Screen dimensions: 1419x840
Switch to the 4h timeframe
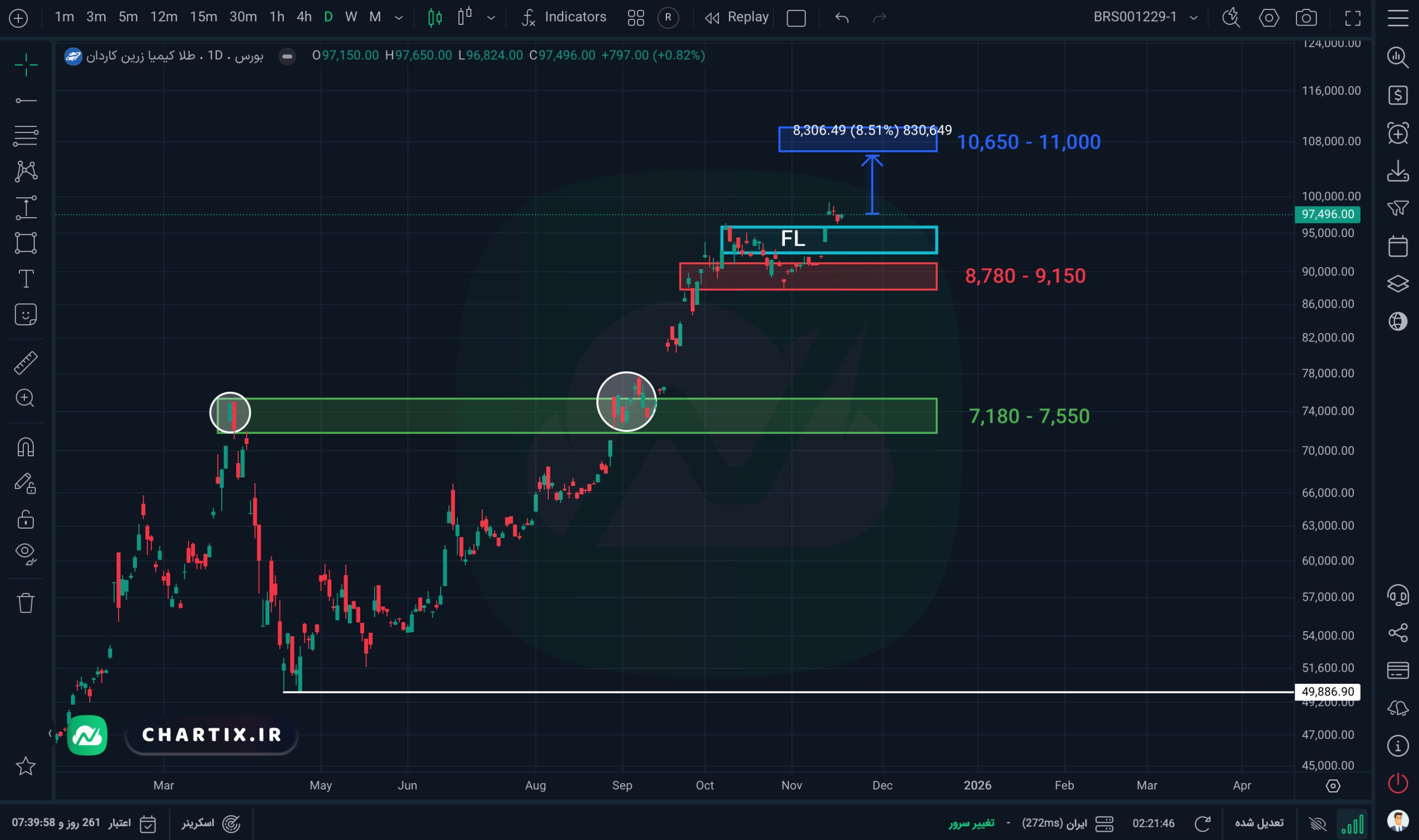coord(304,17)
